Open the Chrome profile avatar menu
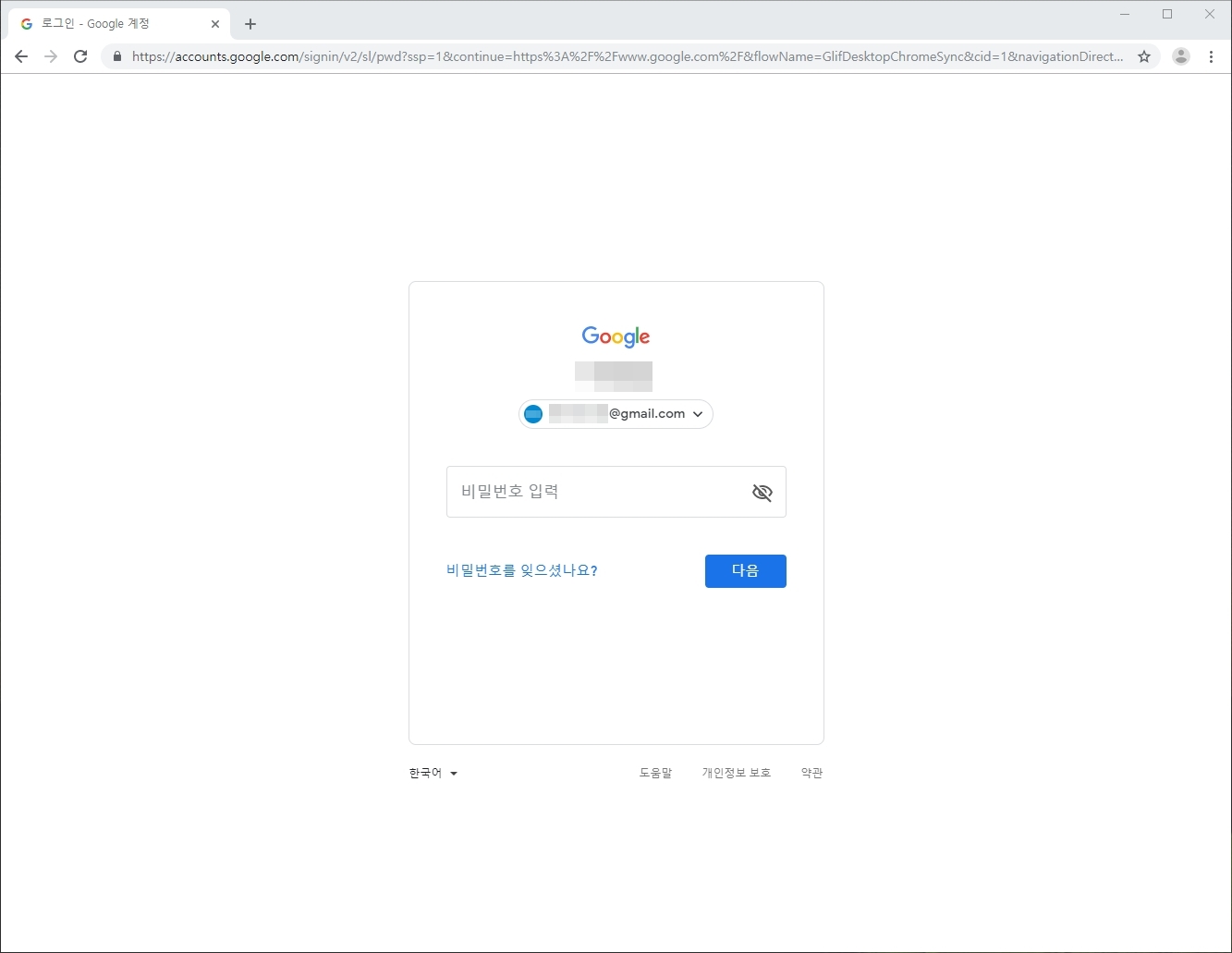The height and width of the screenshot is (953, 1232). click(x=1181, y=56)
